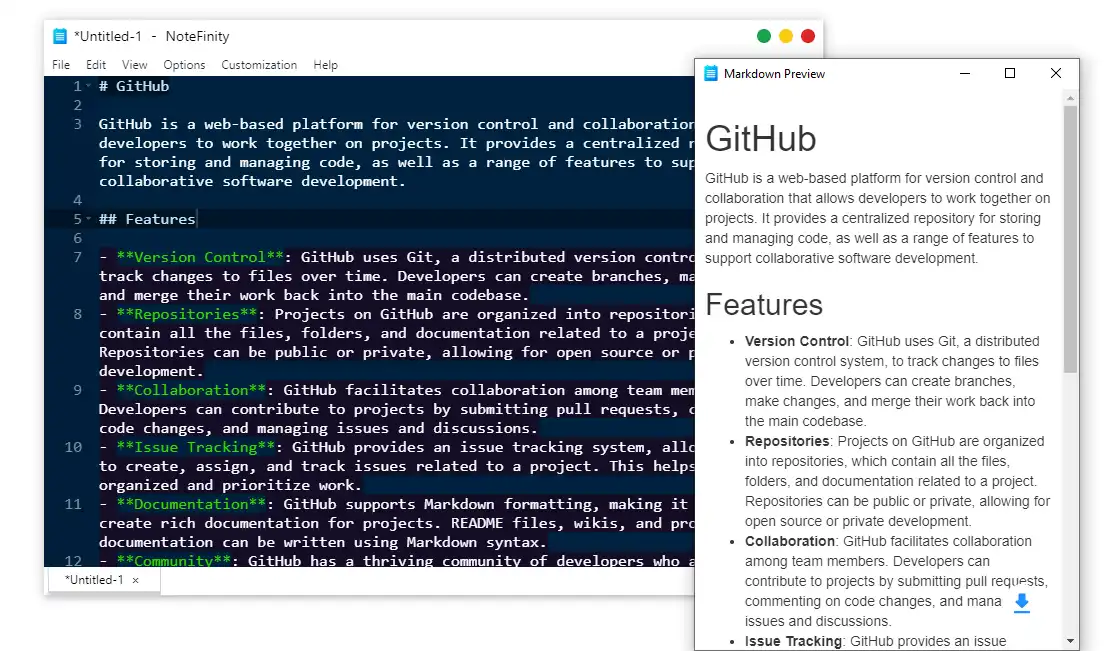Click bold 'Issue Tracking' in the preview
The width and height of the screenshot is (1119, 651).
pos(794,641)
